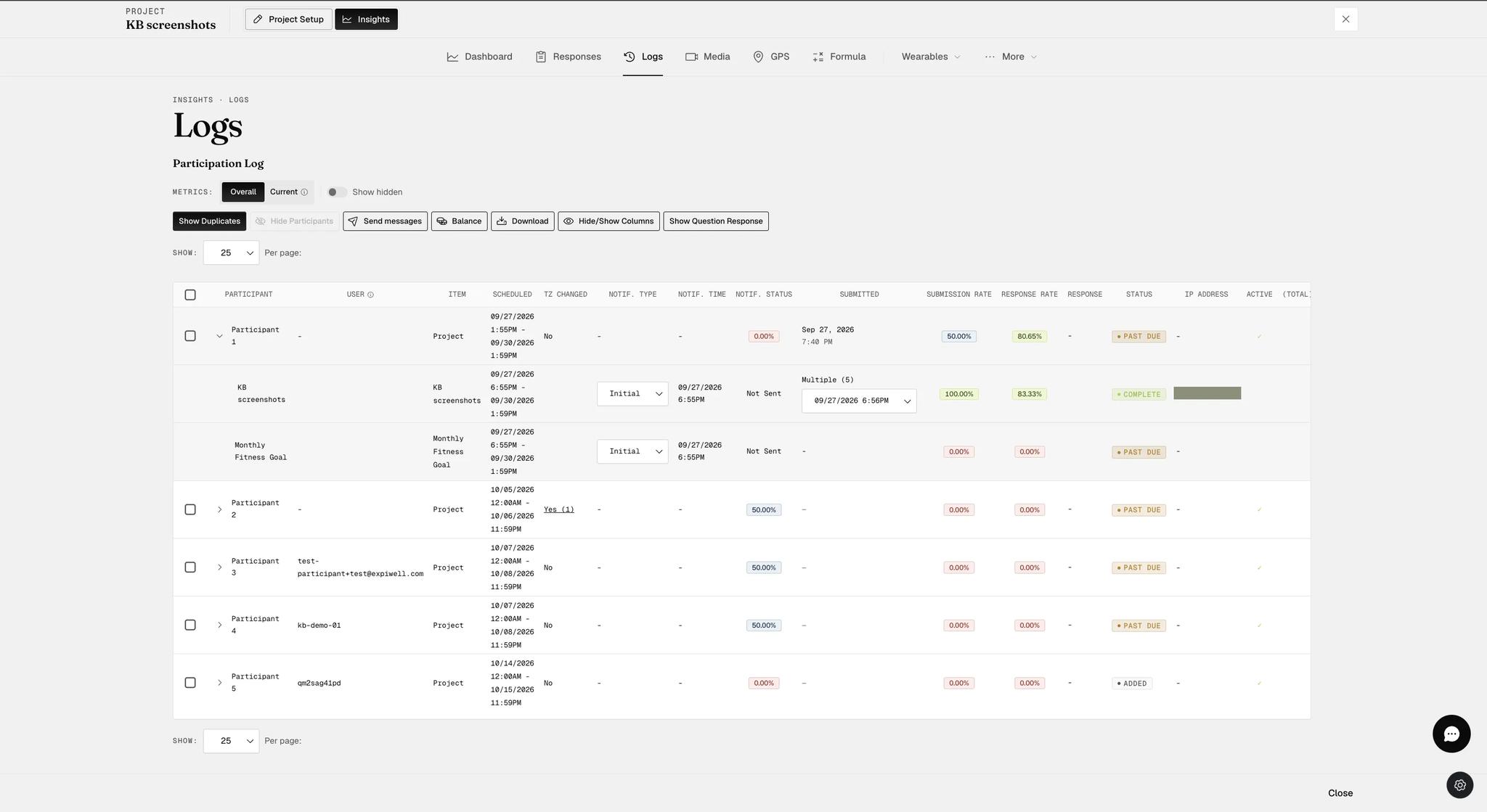Image resolution: width=1487 pixels, height=812 pixels.
Task: Open the top Show per page dropdown
Action: coord(231,253)
